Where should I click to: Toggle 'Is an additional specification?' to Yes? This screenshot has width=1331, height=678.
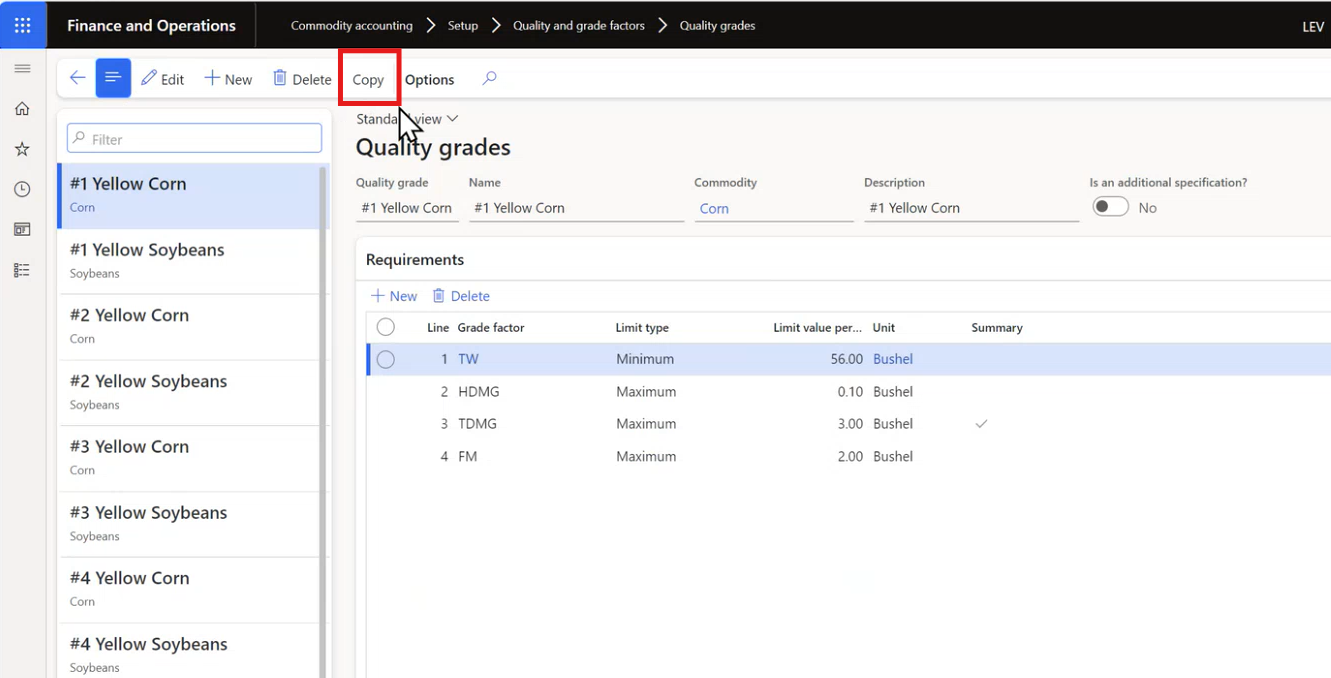[x=1110, y=207]
